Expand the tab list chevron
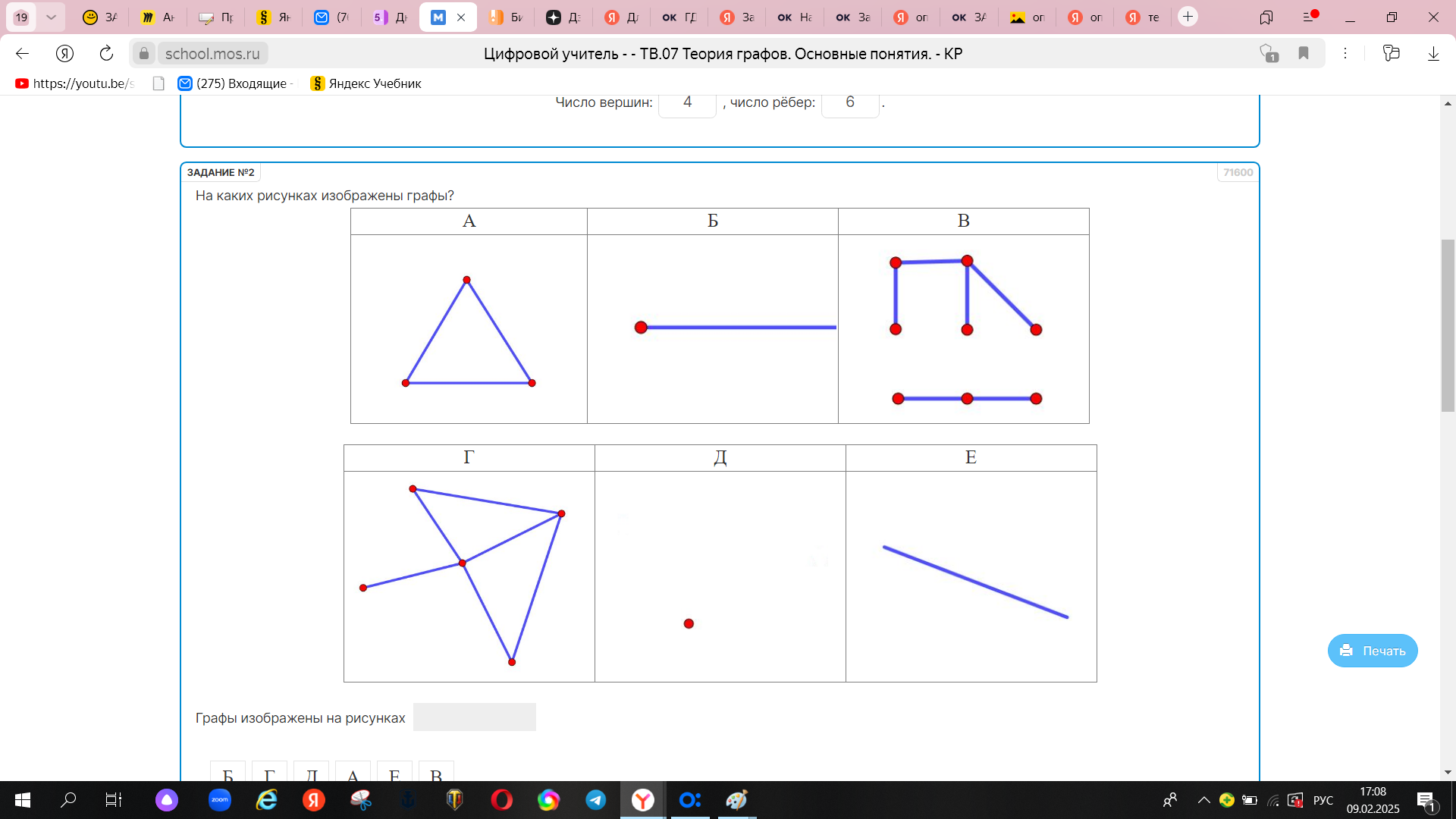Image resolution: width=1456 pixels, height=819 pixels. click(x=51, y=17)
